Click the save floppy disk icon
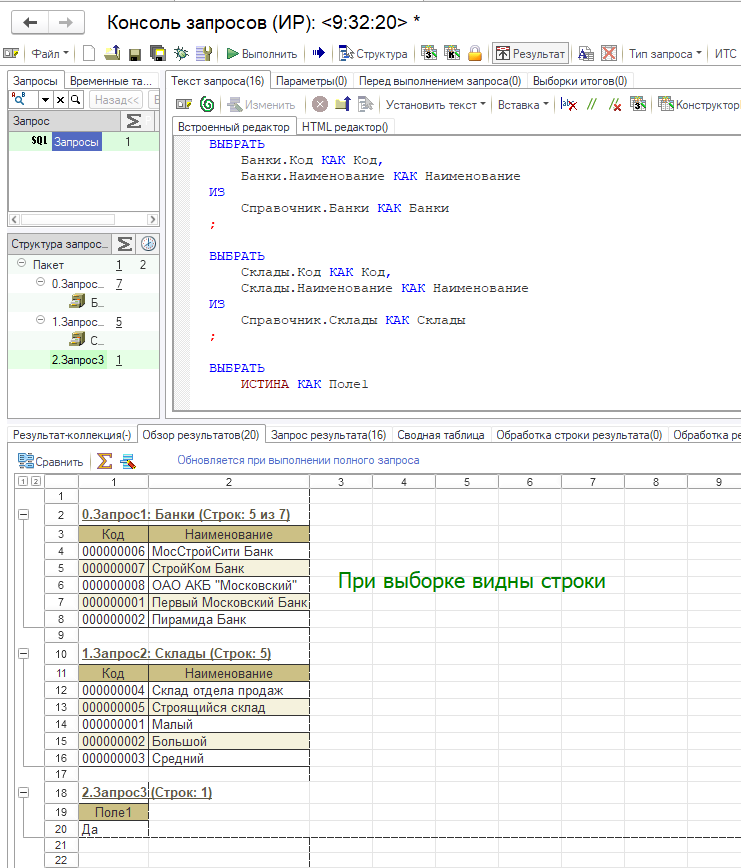The height and width of the screenshot is (868, 741). pyautogui.click(x=134, y=54)
